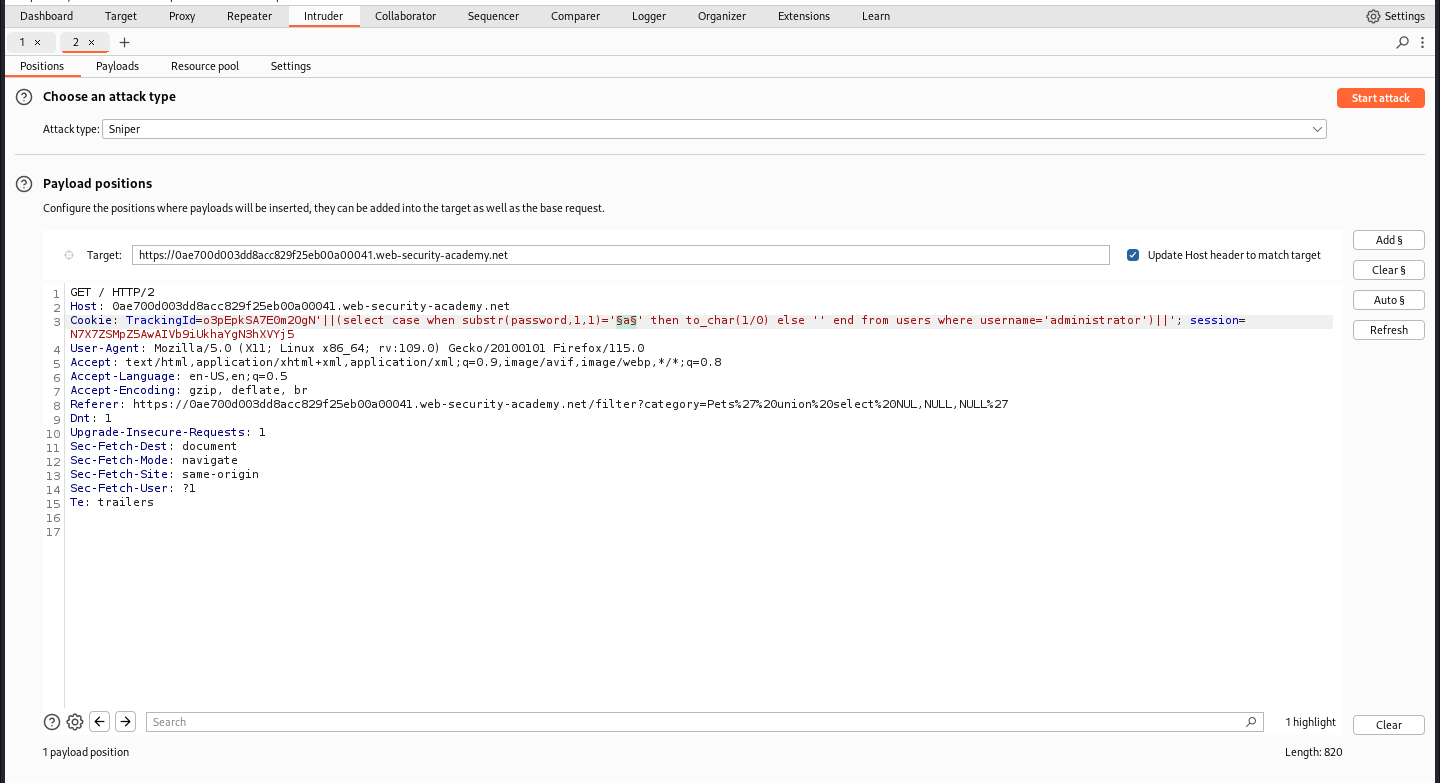Click the Add § button
1440x783 pixels.
pos(1389,240)
